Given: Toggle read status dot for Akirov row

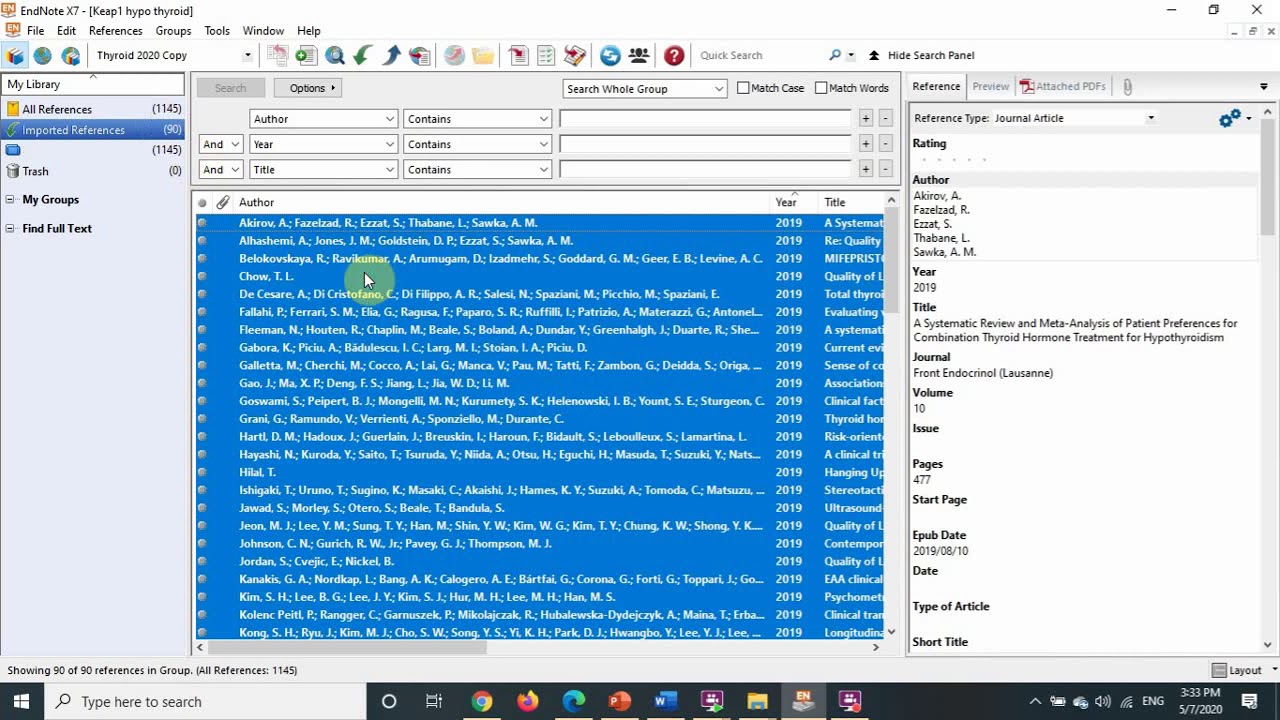Looking at the screenshot, I should point(202,223).
